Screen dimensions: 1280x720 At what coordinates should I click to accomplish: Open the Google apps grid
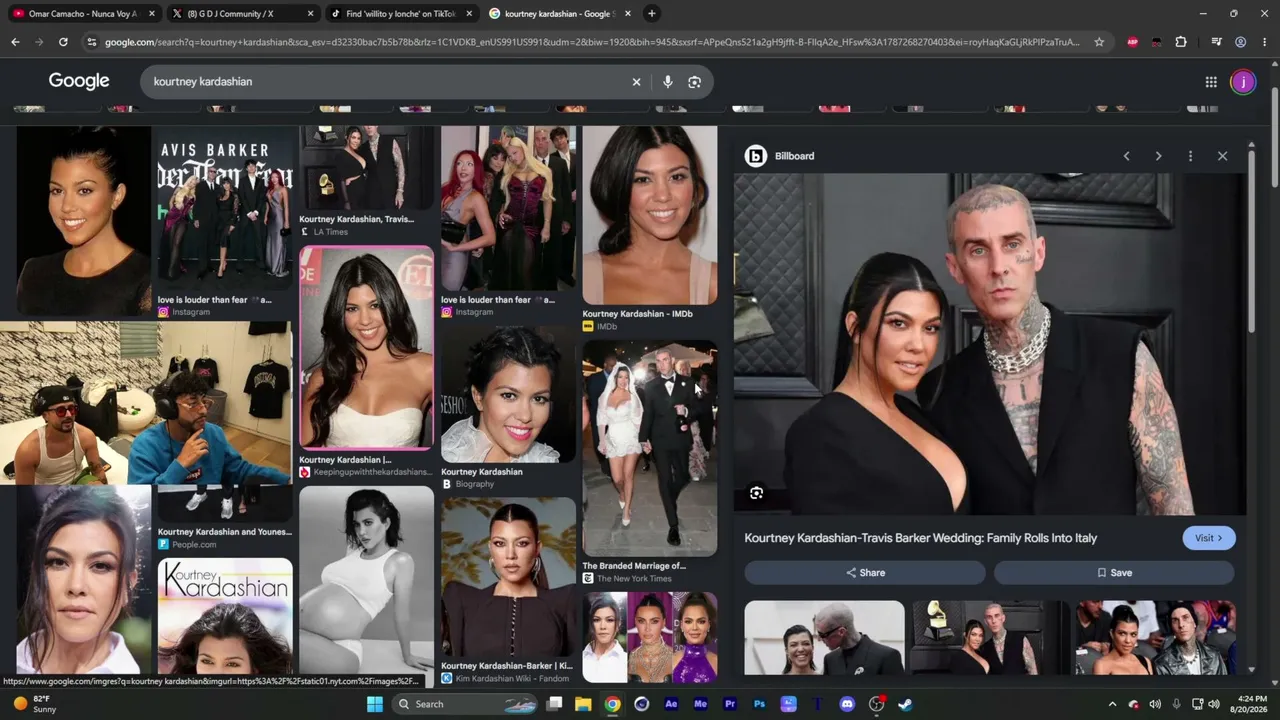click(1211, 82)
